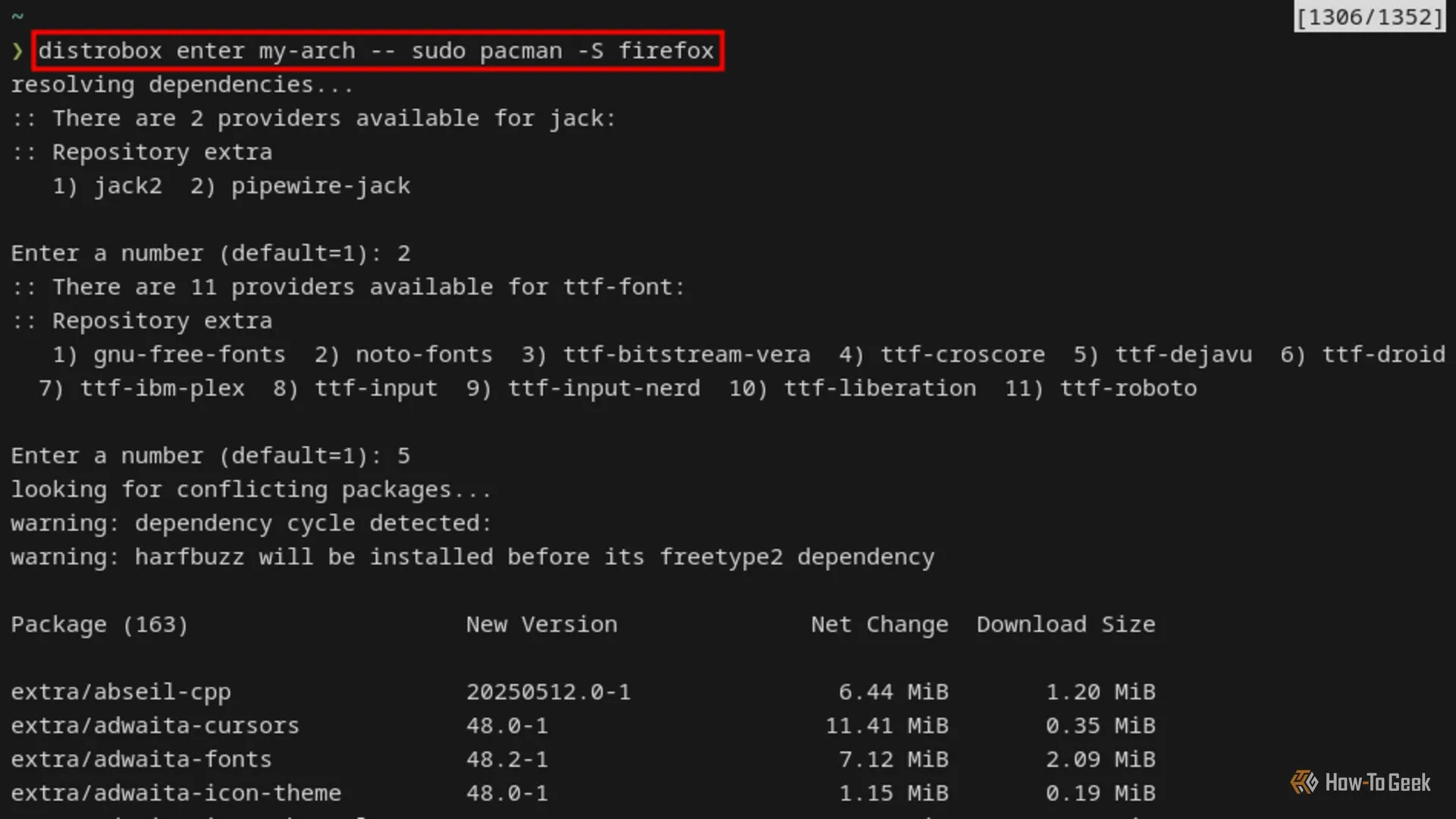Click the tilde home directory indicator
Viewport: 1456px width, 819px height.
point(17,16)
